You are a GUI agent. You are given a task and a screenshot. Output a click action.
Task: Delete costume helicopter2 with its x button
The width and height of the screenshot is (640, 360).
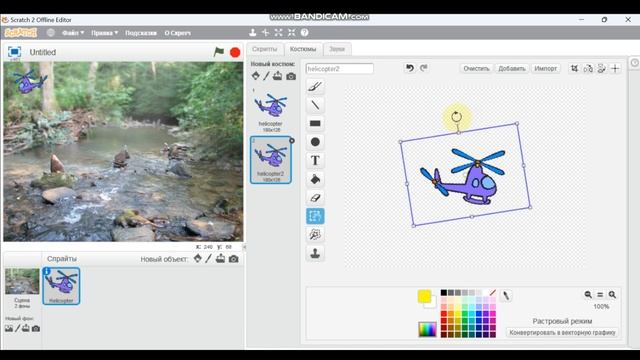click(x=291, y=141)
